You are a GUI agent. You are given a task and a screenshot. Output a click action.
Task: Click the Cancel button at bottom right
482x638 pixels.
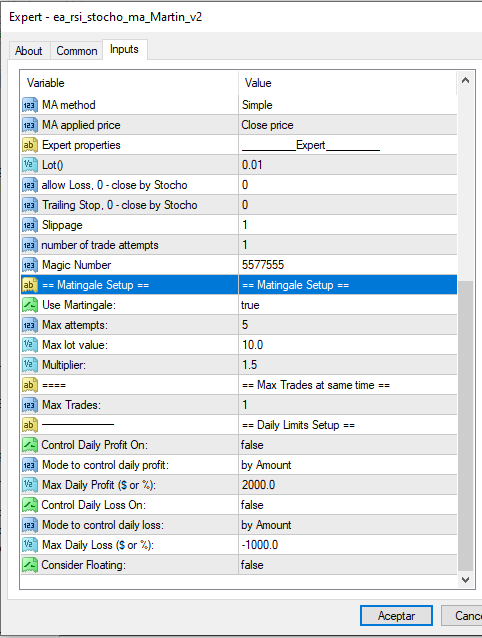462,616
